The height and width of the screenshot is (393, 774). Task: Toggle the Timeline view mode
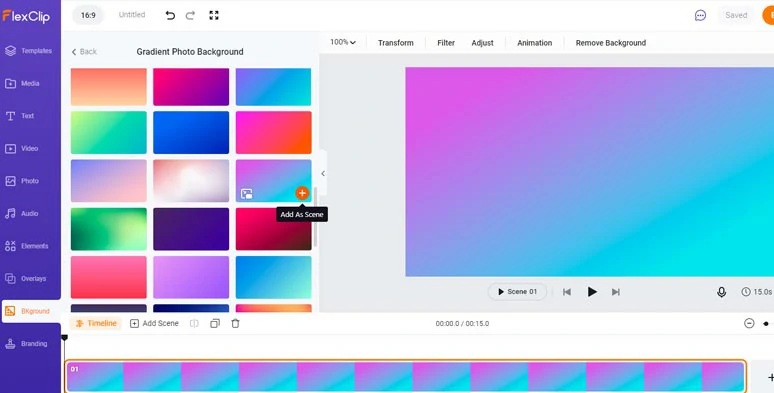pyautogui.click(x=96, y=323)
